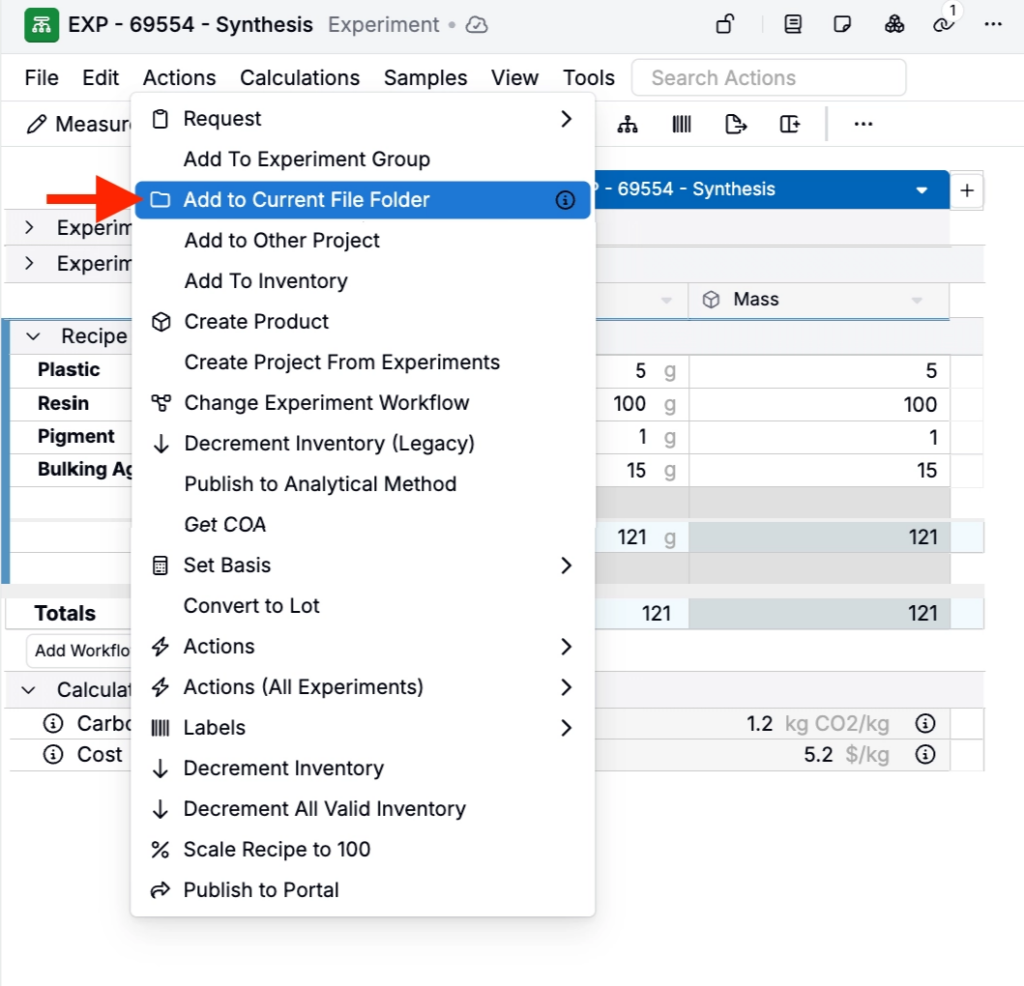Screen dimensions: 1024x986
Task: Select the Resin ingredient row
Action: click(x=71, y=404)
